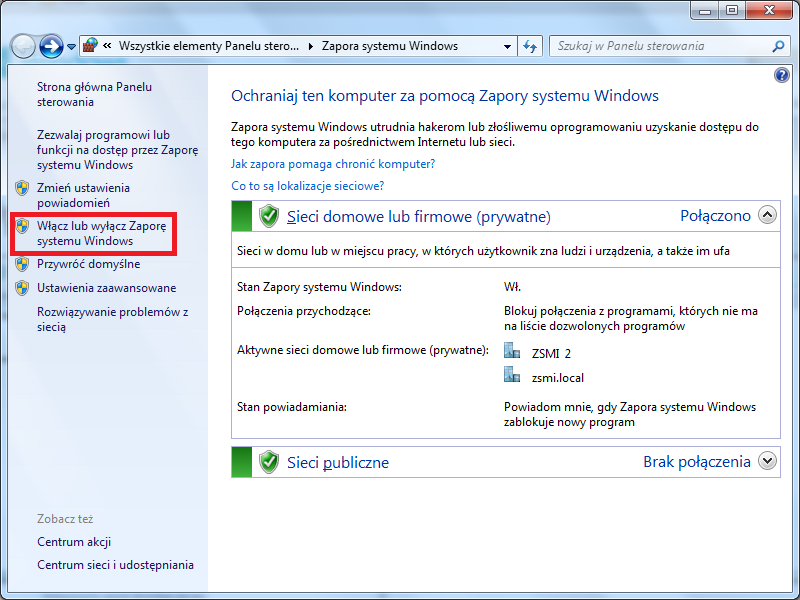
Task: Open the address bar history dropdown arrow
Action: 507,46
